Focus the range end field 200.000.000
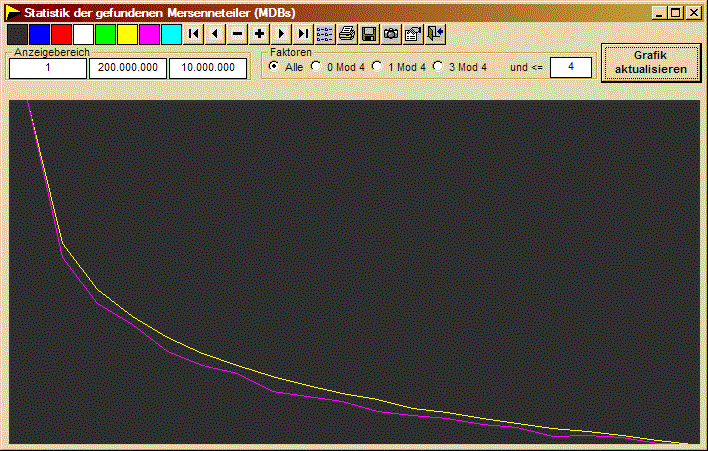The height and width of the screenshot is (451, 708). click(128, 68)
